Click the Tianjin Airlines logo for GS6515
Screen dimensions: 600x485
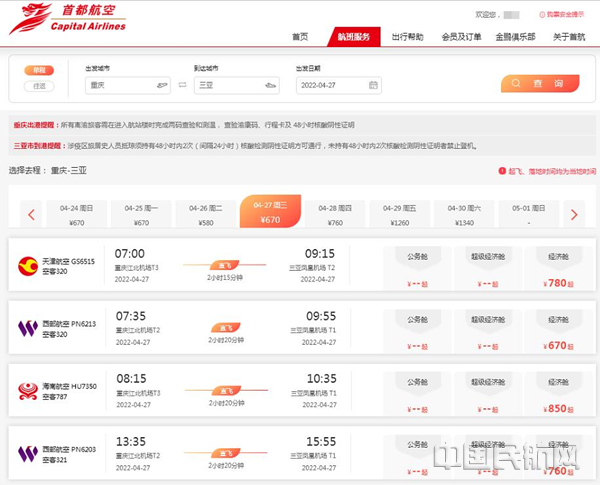point(28,266)
